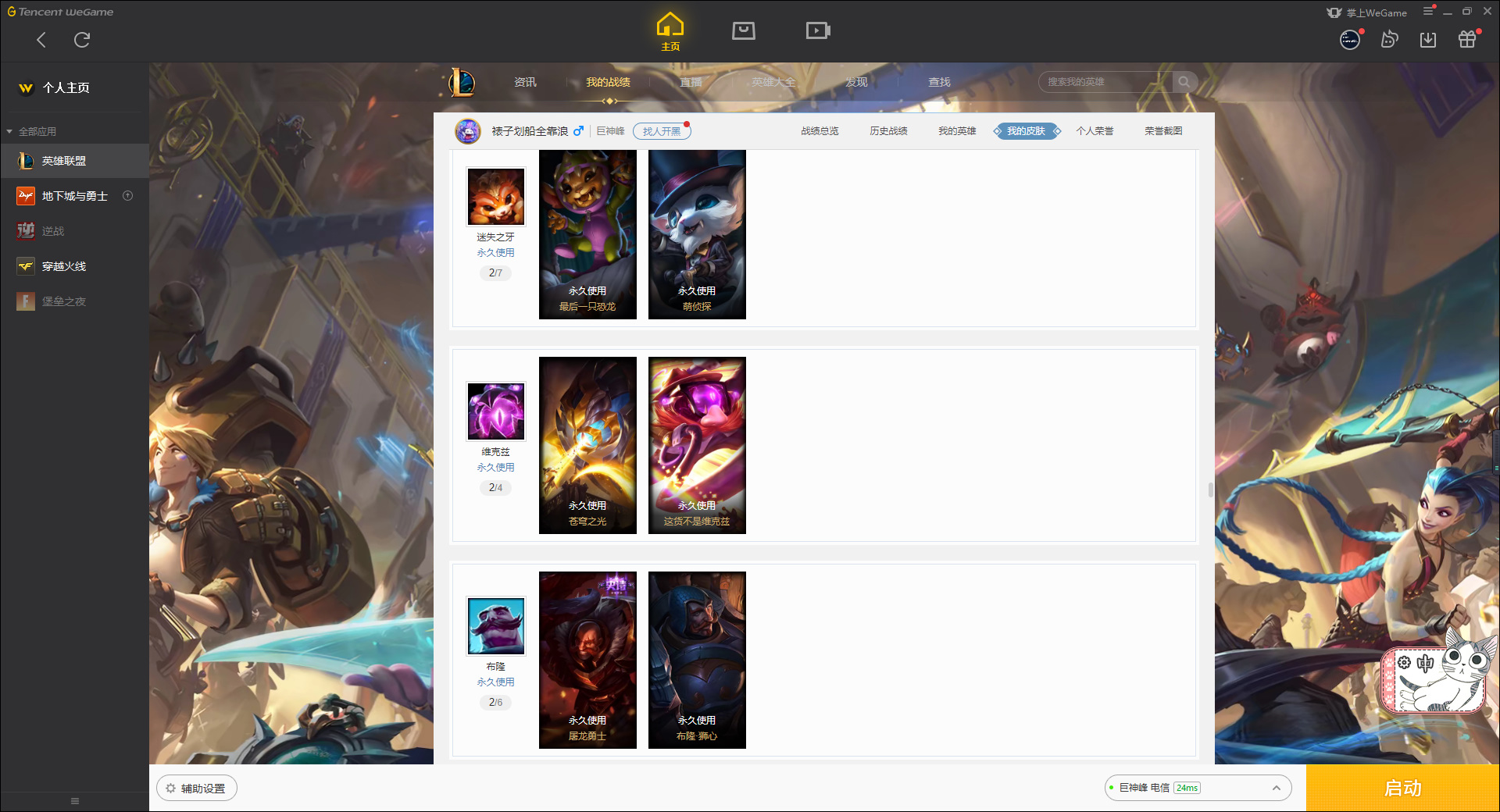This screenshot has width=1500, height=812.
Task: Switch to 荣誉截图 sub-tab
Action: click(x=1163, y=131)
